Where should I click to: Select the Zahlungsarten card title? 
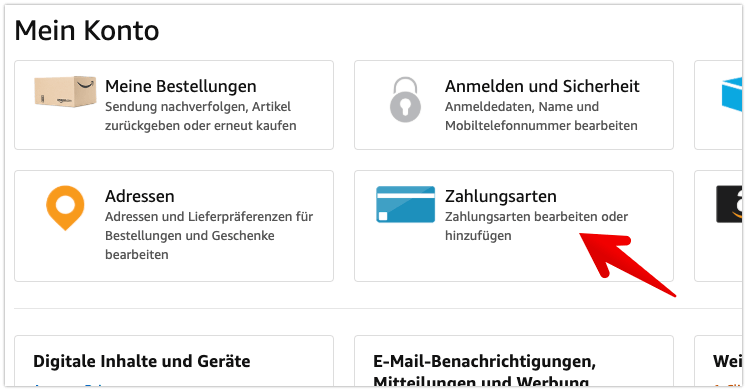(501, 196)
